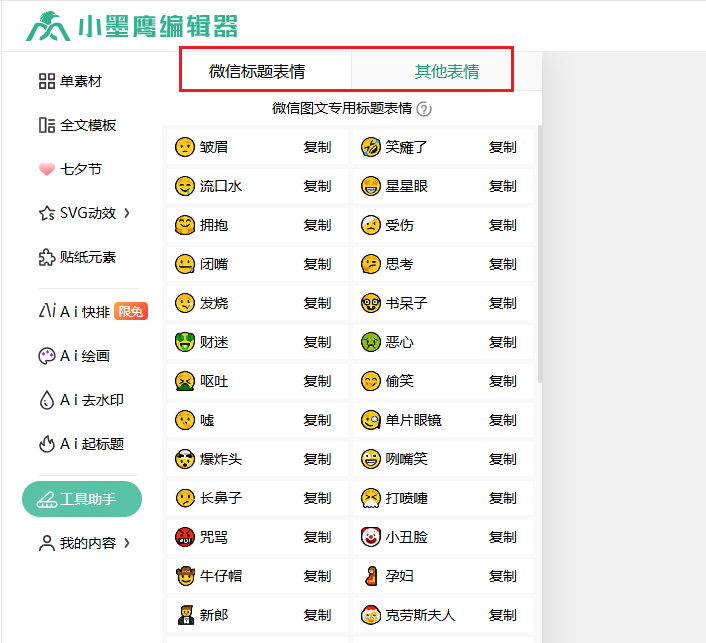This screenshot has height=643, width=706.
Task: Launch the Ai绘画 tool
Action: [x=74, y=355]
